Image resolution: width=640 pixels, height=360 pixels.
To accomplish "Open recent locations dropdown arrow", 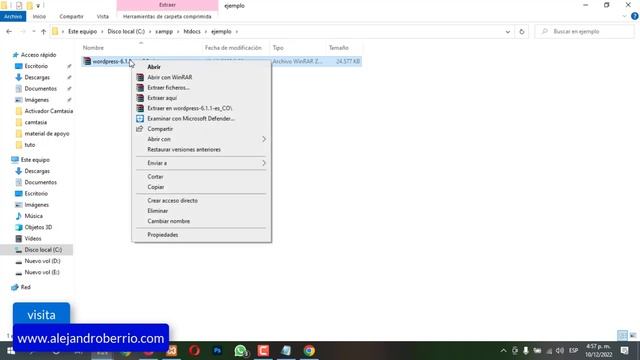I will coord(33,31).
